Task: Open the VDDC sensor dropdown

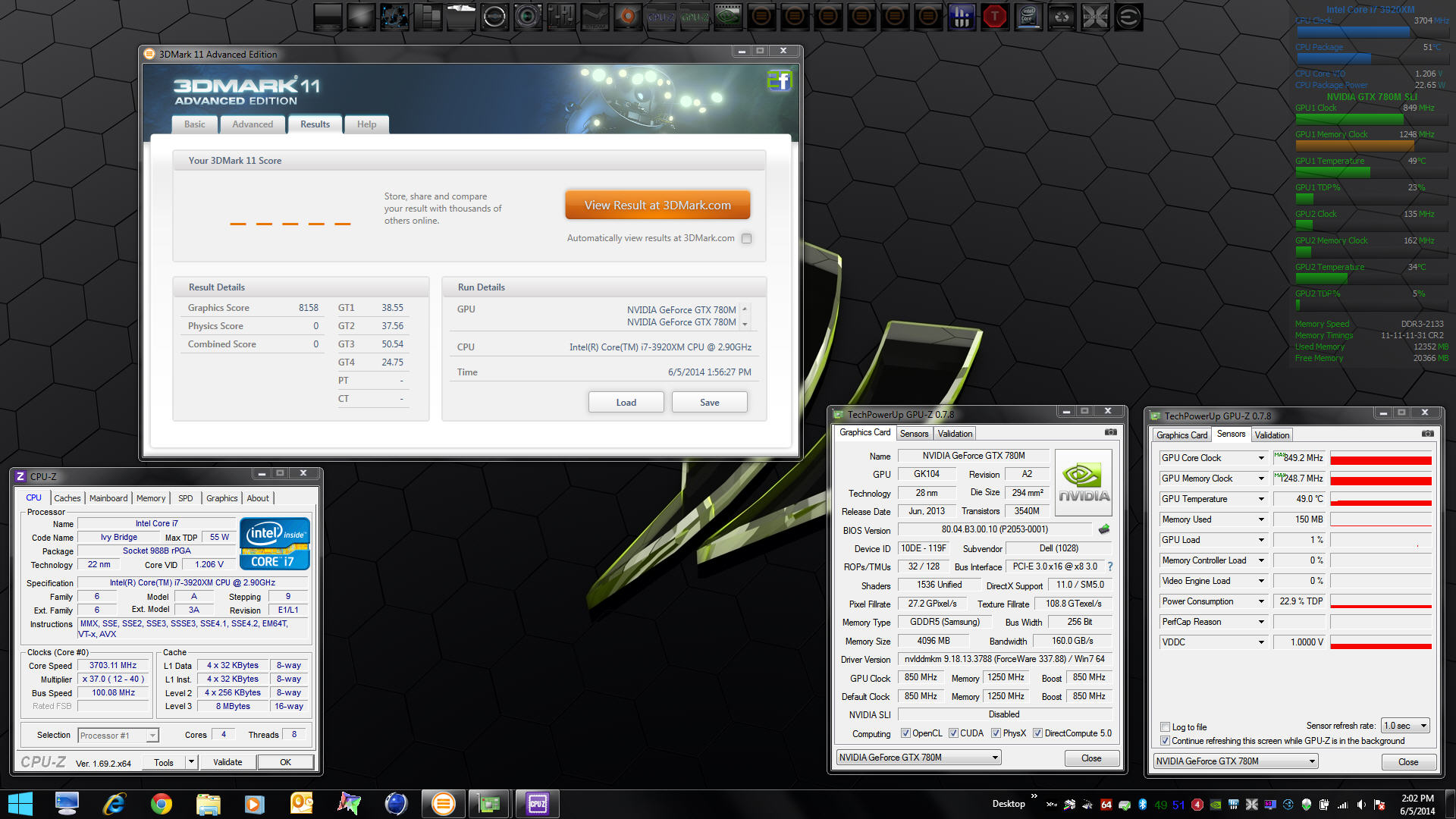Action: [x=1261, y=642]
